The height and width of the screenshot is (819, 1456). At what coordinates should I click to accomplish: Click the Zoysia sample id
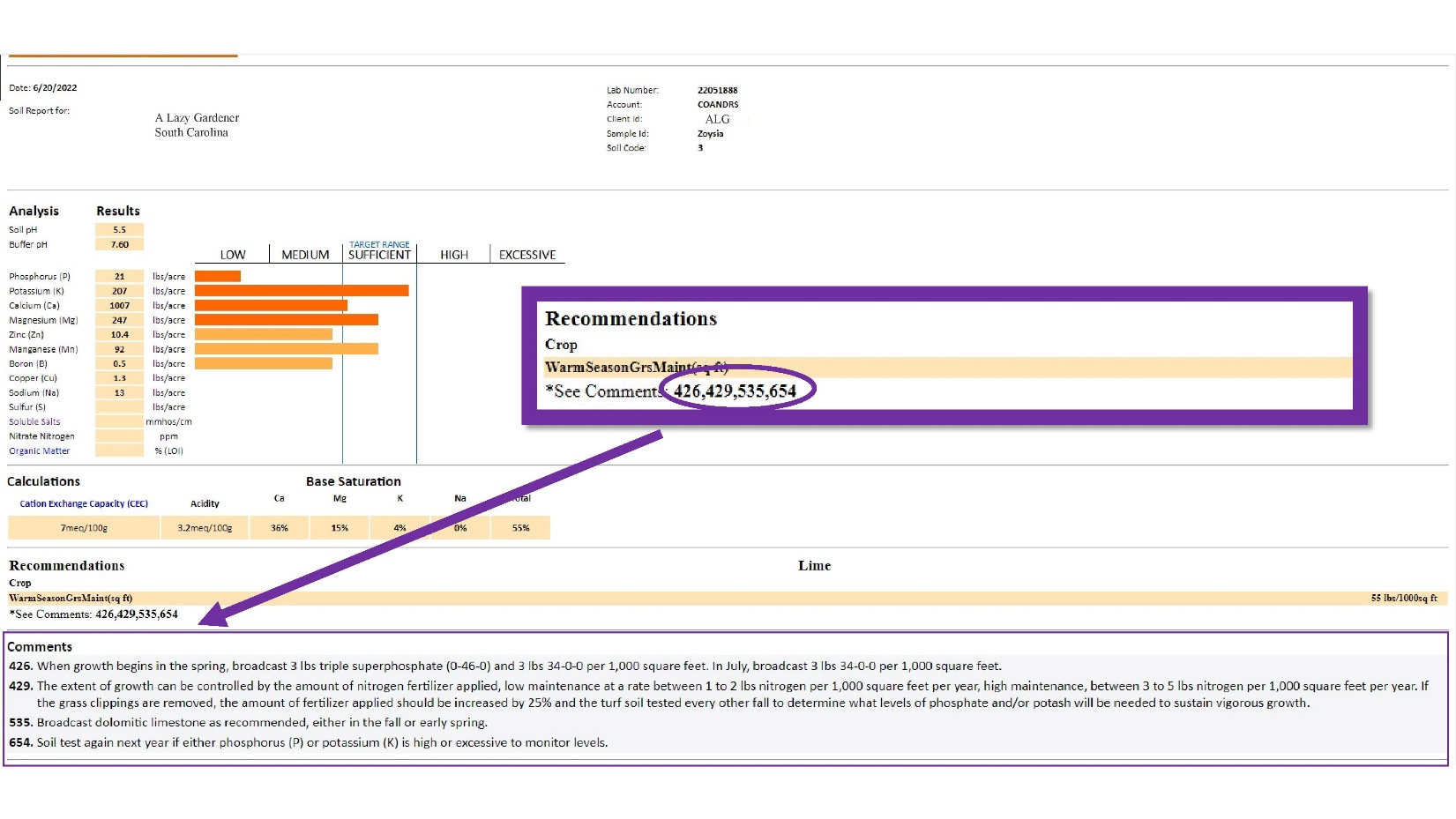(710, 133)
